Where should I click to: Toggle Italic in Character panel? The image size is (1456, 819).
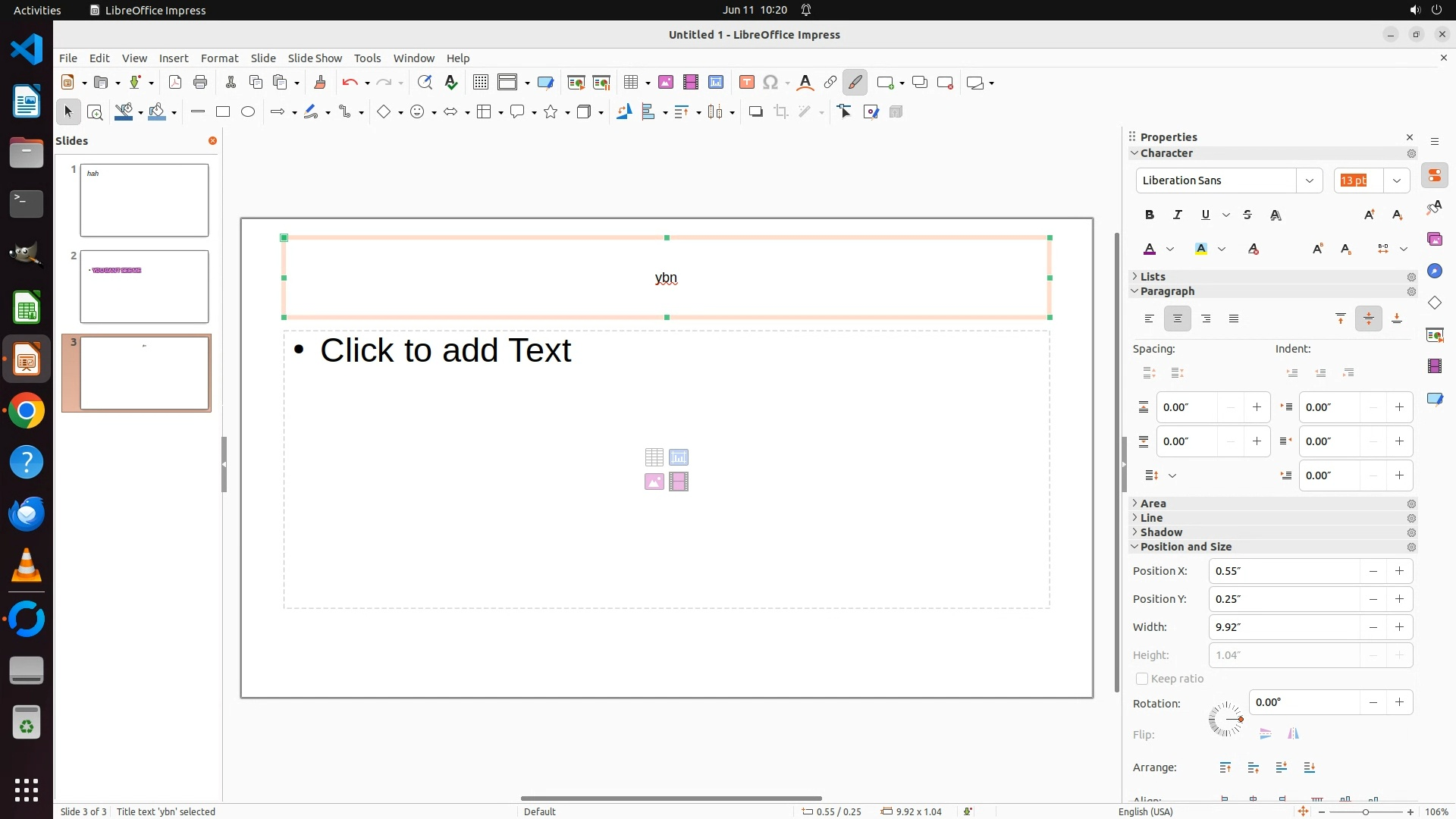1178,215
